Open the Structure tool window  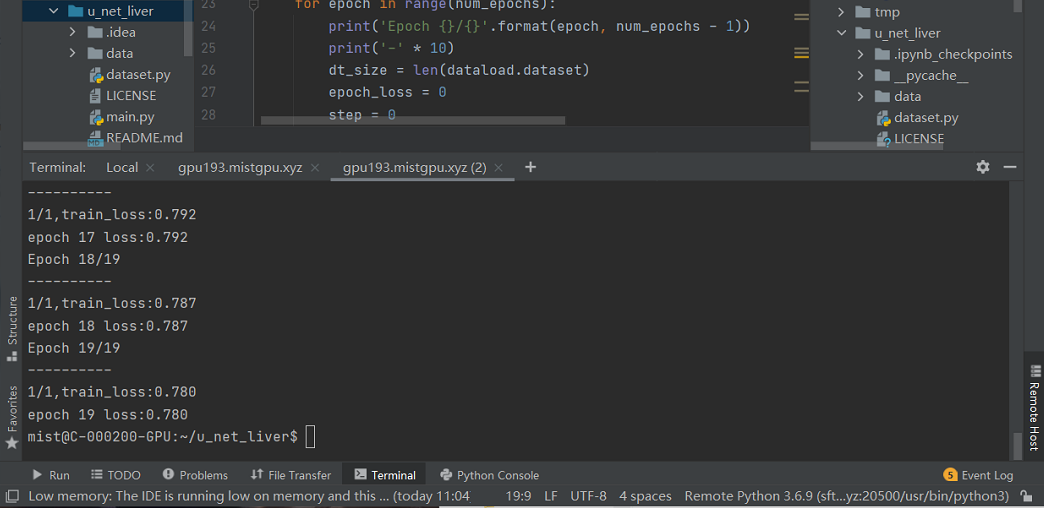[x=11, y=329]
